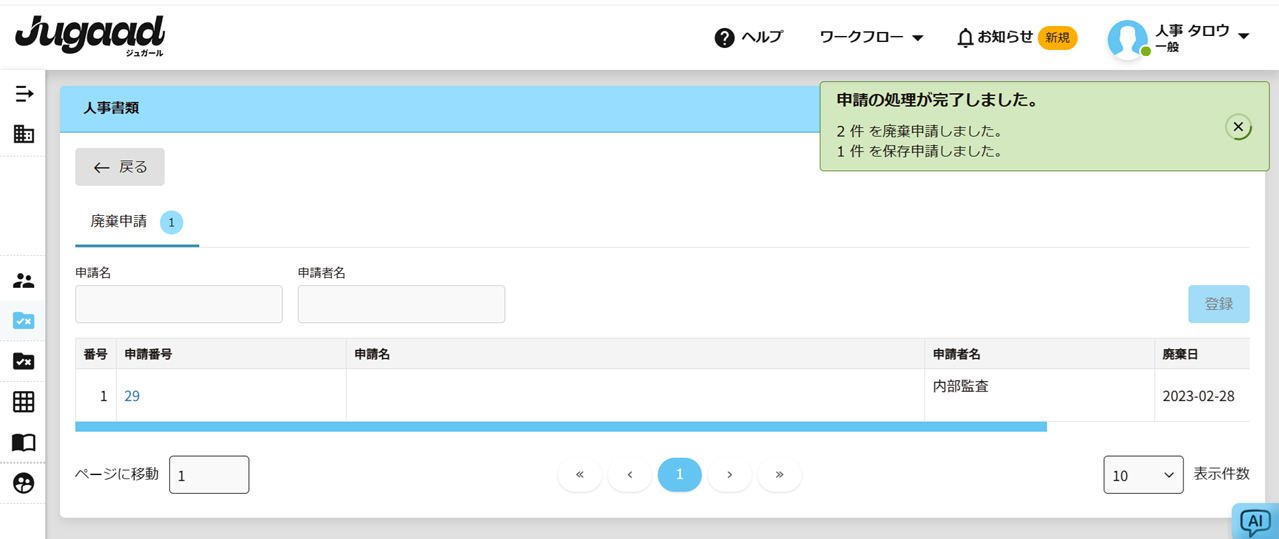Open ヘルプ help link in header

(x=749, y=38)
